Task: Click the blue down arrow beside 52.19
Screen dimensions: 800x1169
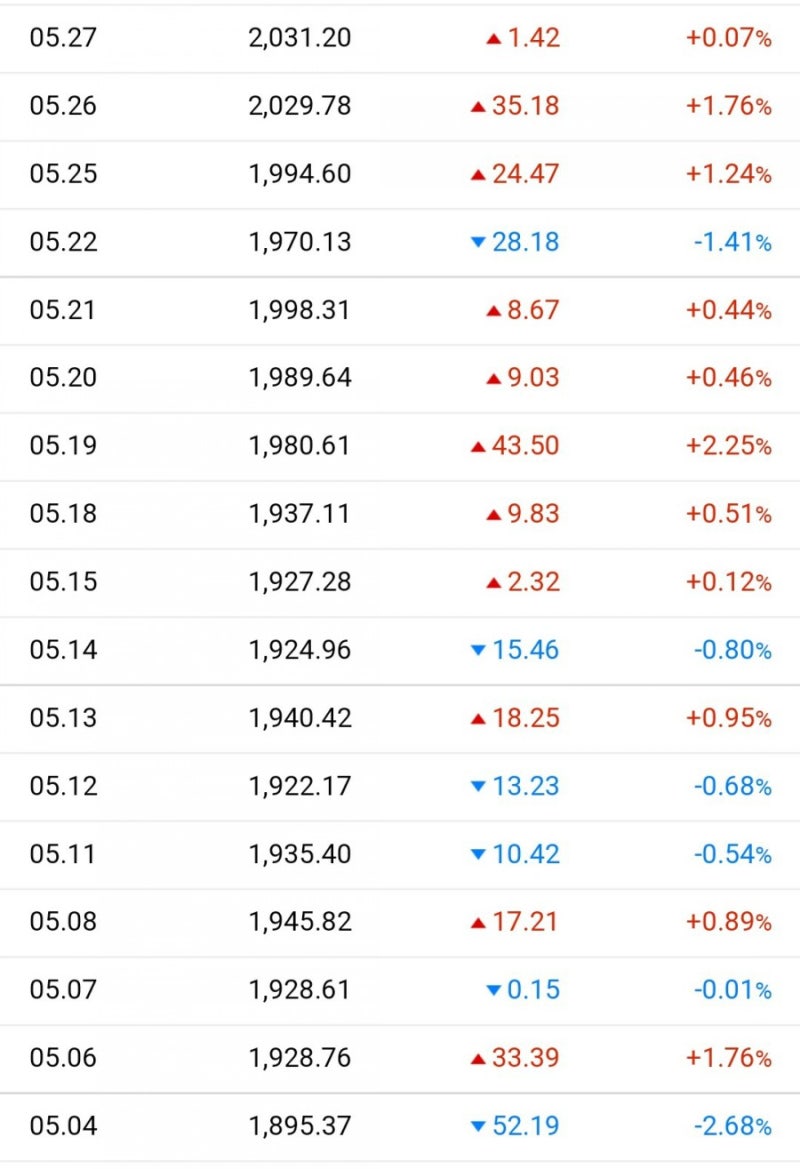Action: click(478, 1127)
